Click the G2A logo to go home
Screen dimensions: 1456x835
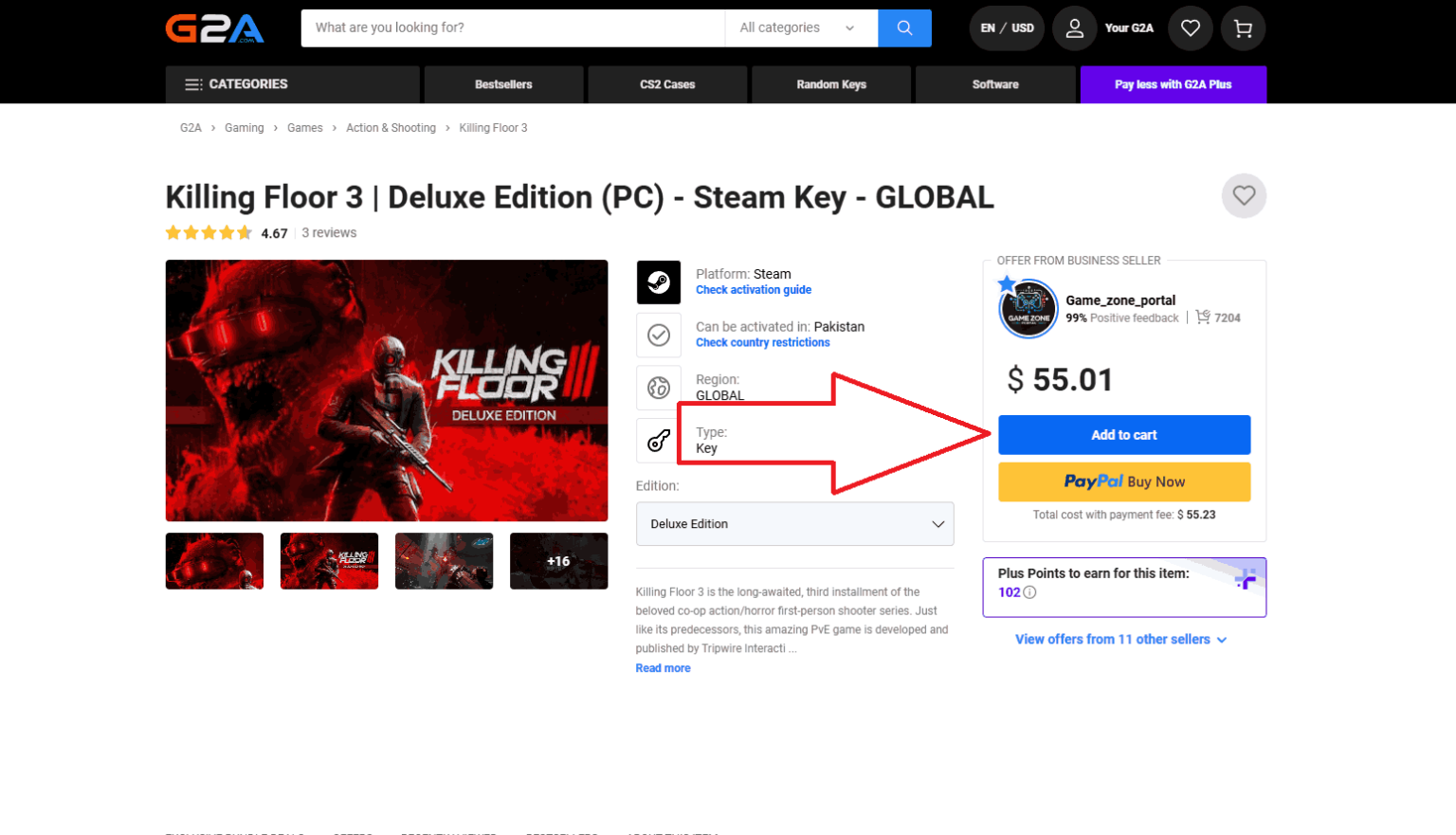pos(215,27)
